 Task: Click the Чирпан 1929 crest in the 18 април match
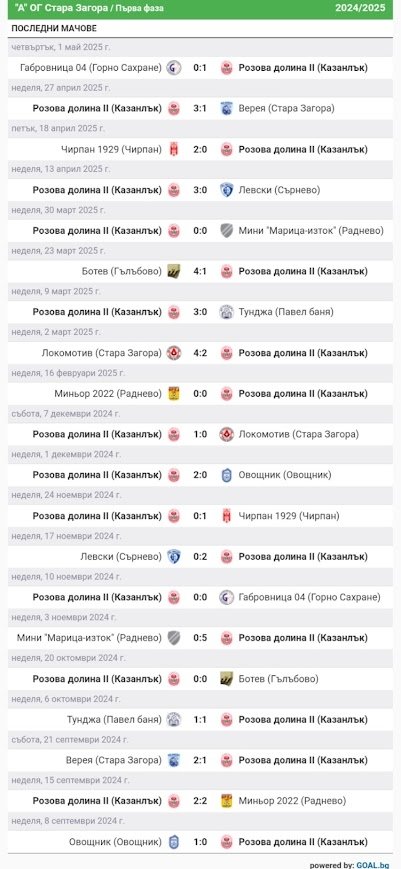(x=174, y=150)
